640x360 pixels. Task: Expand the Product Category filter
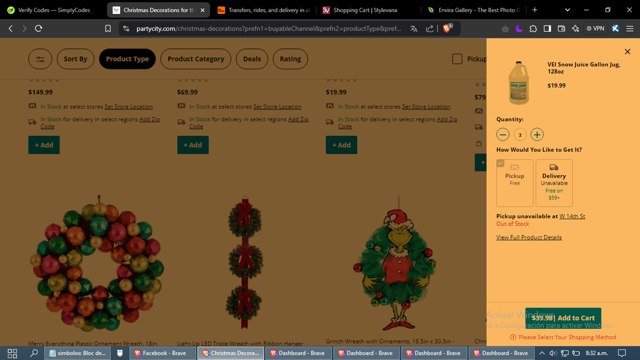[196, 59]
